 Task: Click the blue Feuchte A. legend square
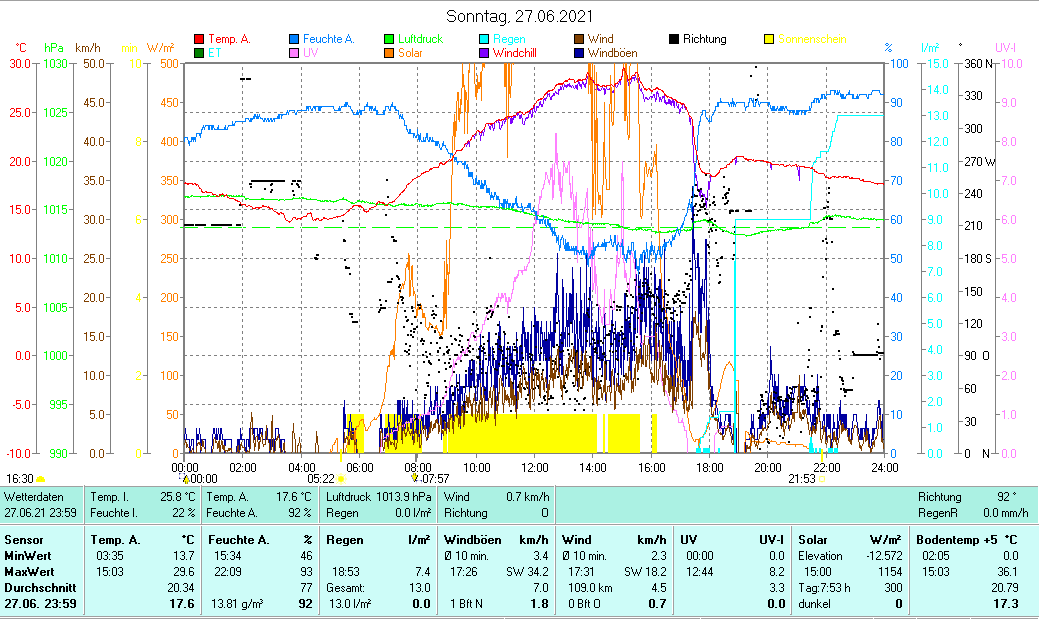pyautogui.click(x=295, y=39)
